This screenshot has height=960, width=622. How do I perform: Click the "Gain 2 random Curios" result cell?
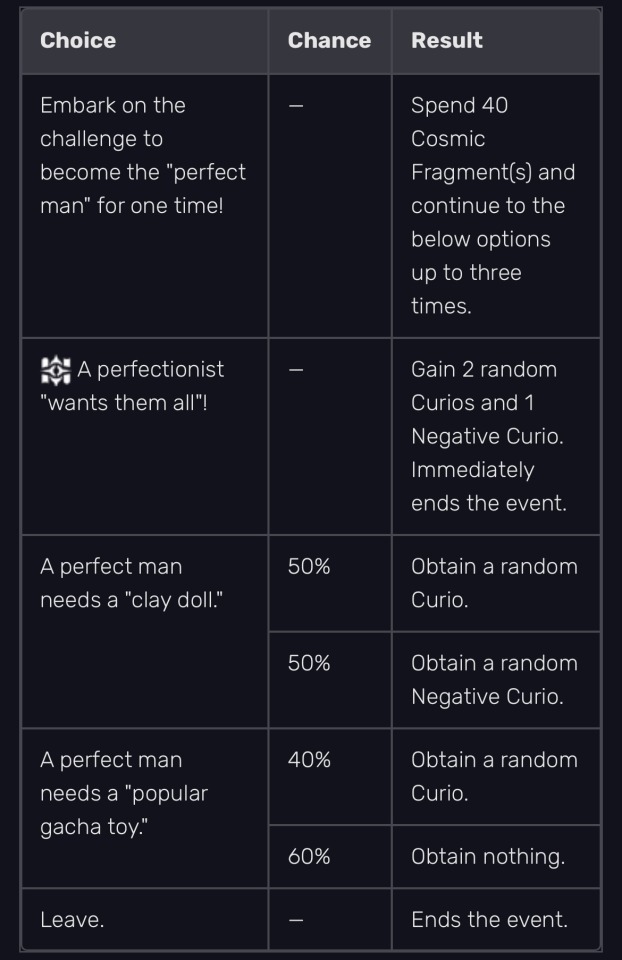tap(488, 436)
